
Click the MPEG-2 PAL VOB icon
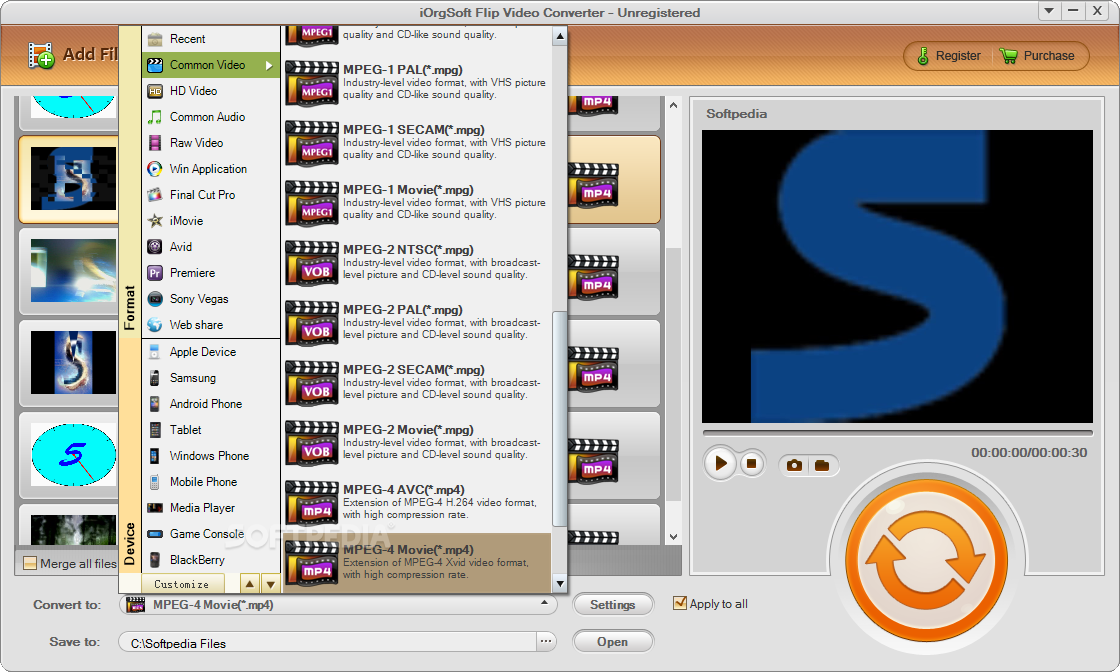point(311,324)
